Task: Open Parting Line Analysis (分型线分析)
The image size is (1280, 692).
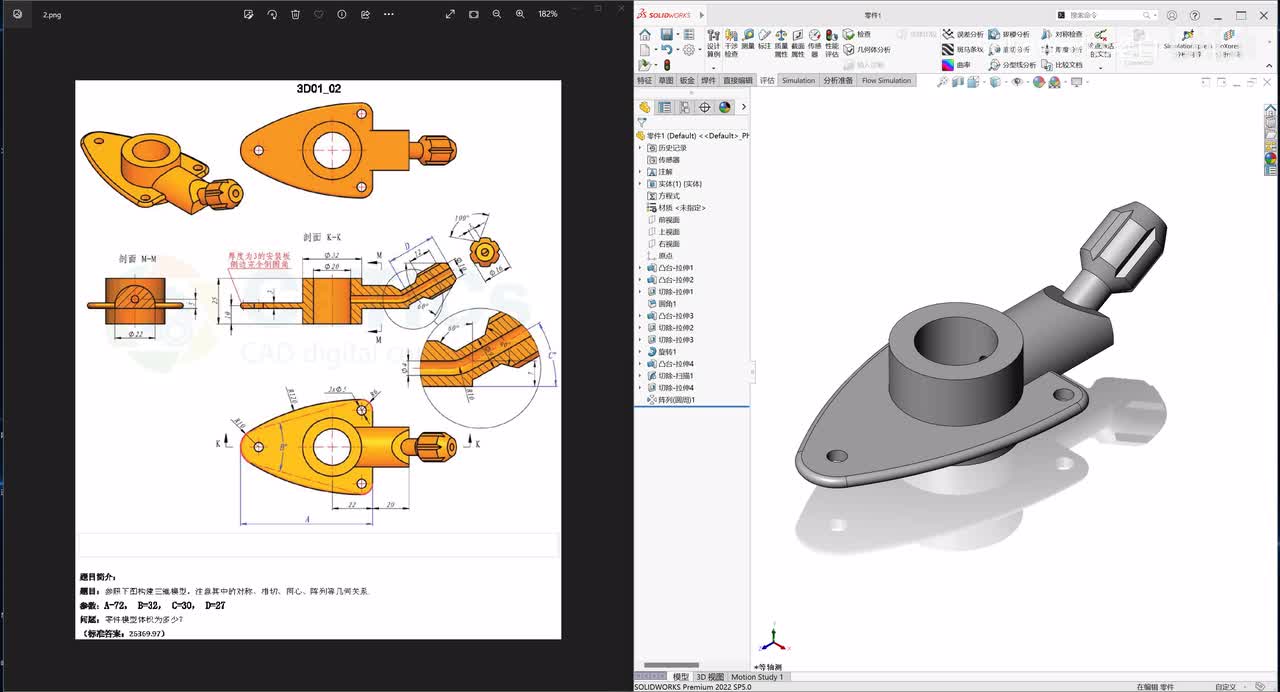Action: (x=1013, y=65)
